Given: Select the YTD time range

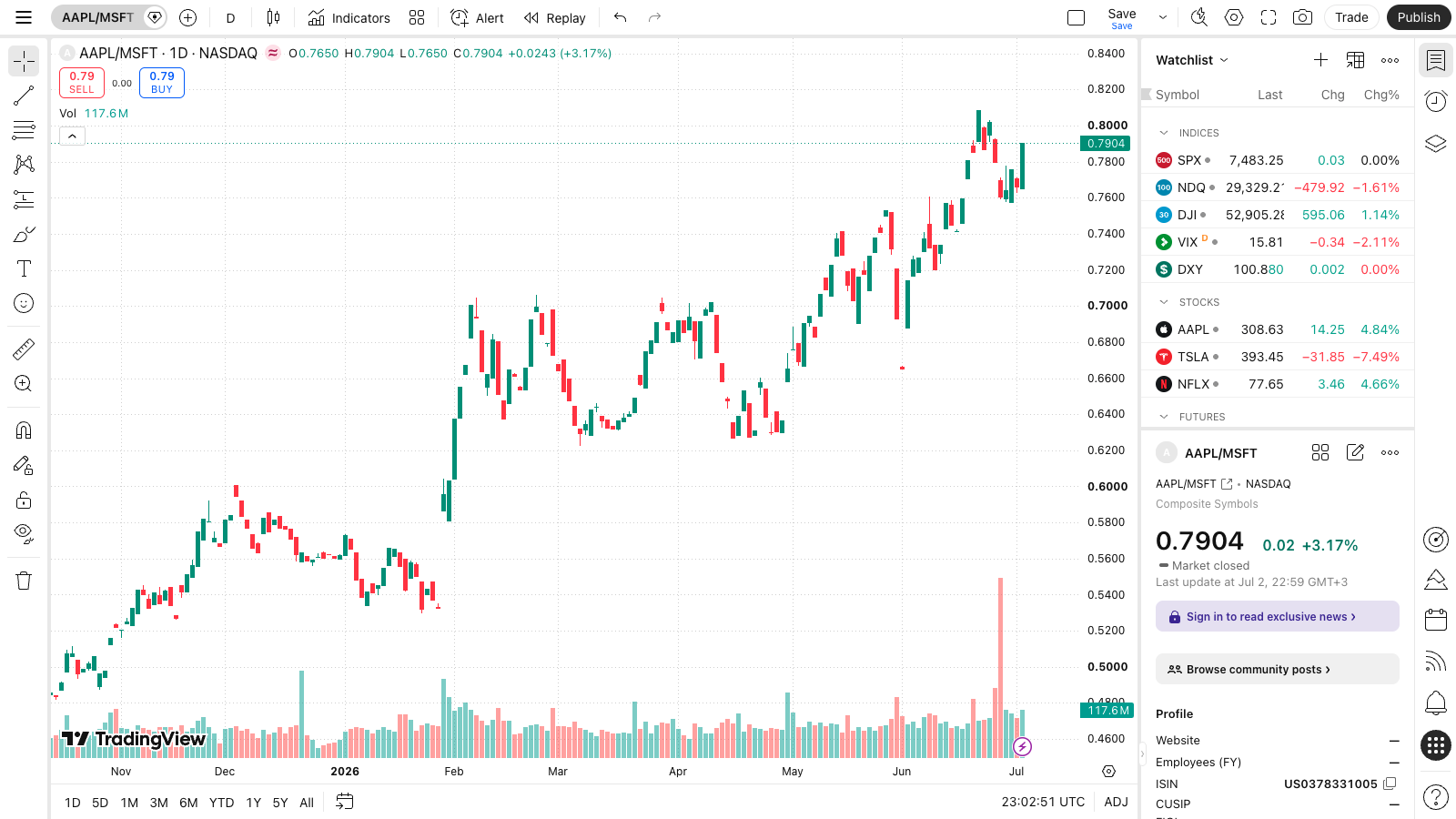Looking at the screenshot, I should click(x=221, y=803).
